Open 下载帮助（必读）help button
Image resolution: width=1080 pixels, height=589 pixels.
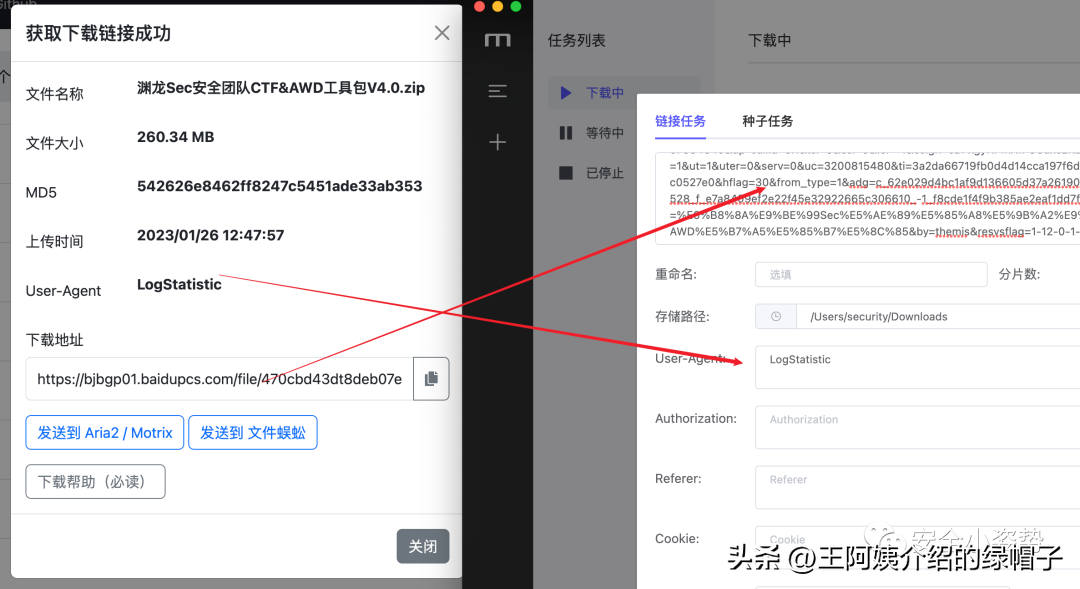95,482
